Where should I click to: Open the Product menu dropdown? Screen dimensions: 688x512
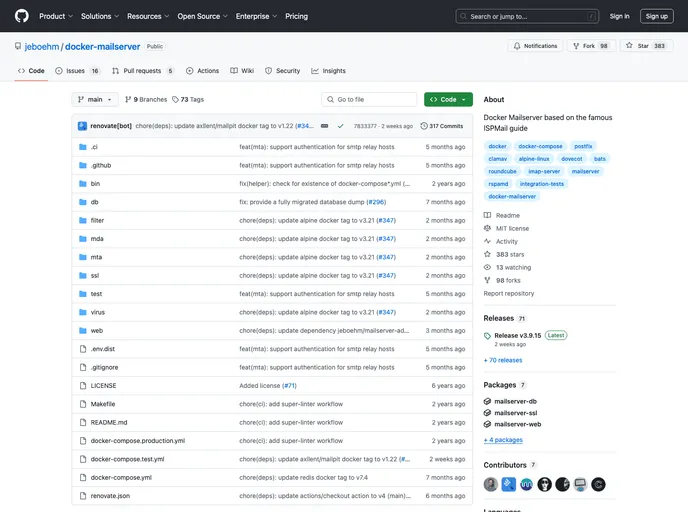[56, 16]
